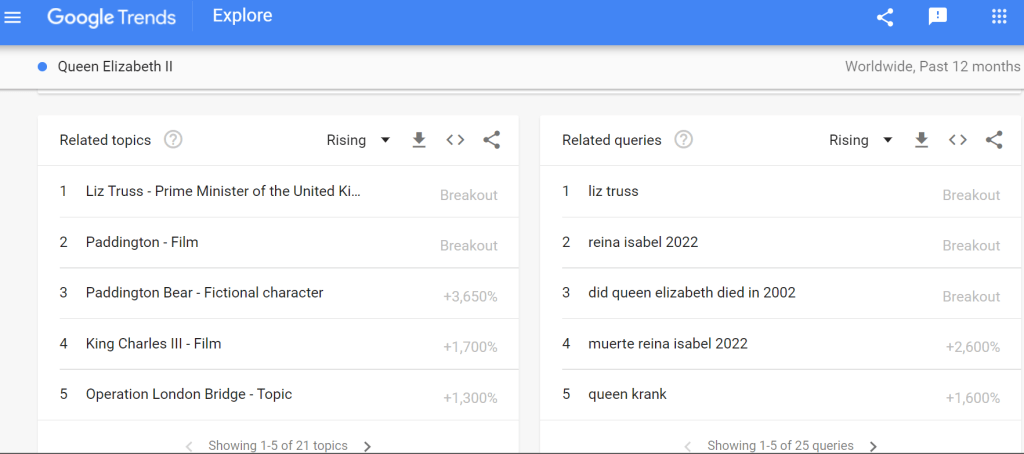Go to previous page of topics
The image size is (1024, 454).
point(189,447)
